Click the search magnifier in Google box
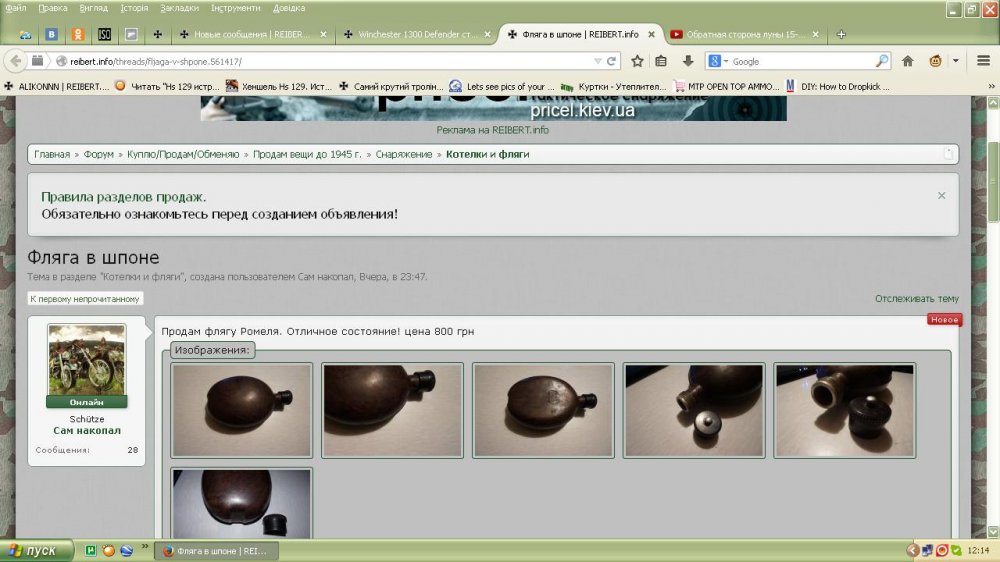This screenshot has width=1000, height=562. click(882, 61)
